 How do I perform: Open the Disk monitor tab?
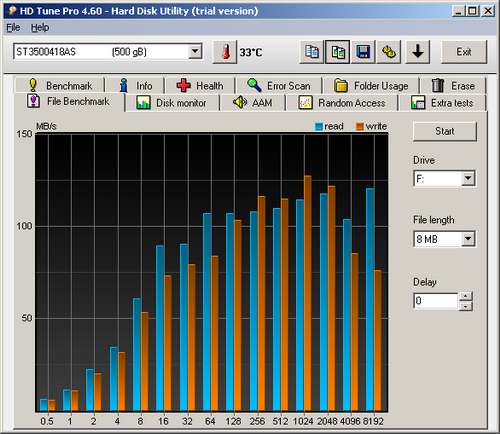[x=172, y=103]
